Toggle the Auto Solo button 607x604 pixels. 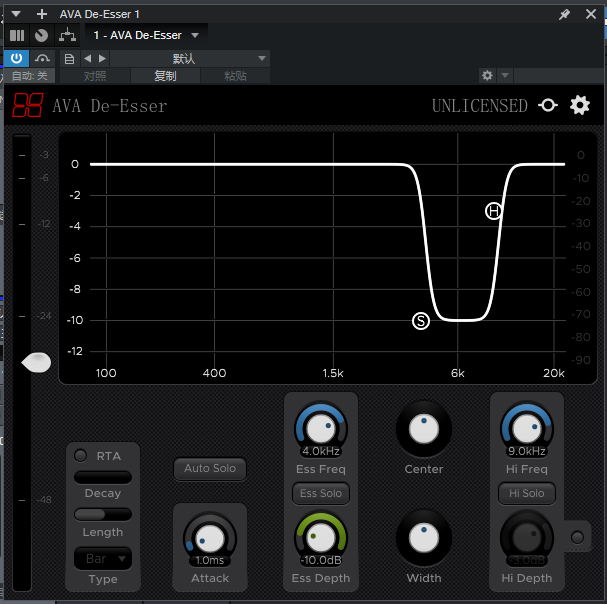(210, 468)
